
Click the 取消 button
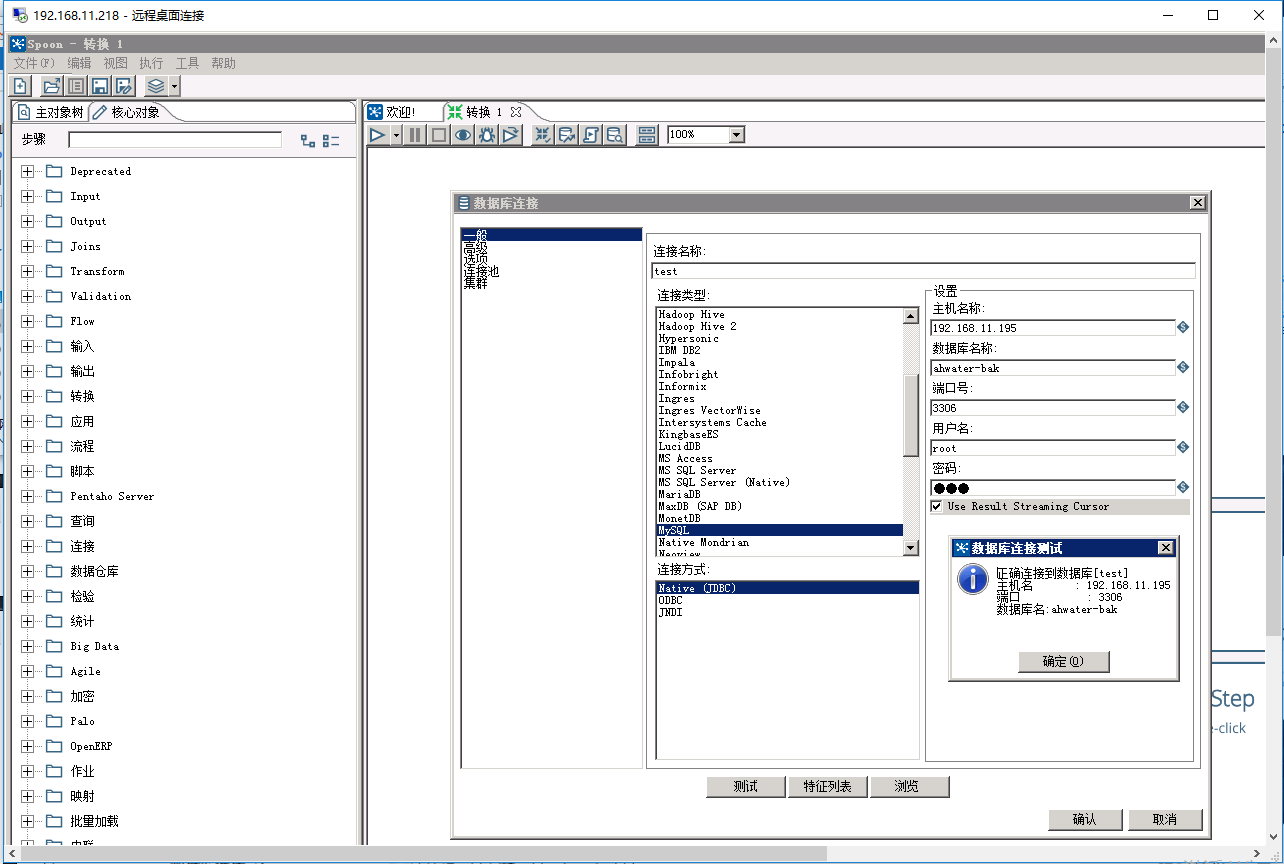1165,819
